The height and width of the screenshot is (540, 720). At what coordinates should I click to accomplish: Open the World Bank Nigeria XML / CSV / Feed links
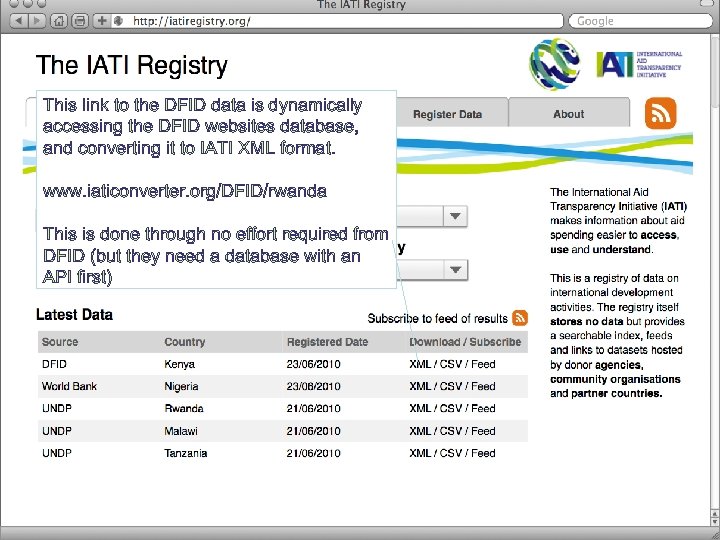click(452, 386)
